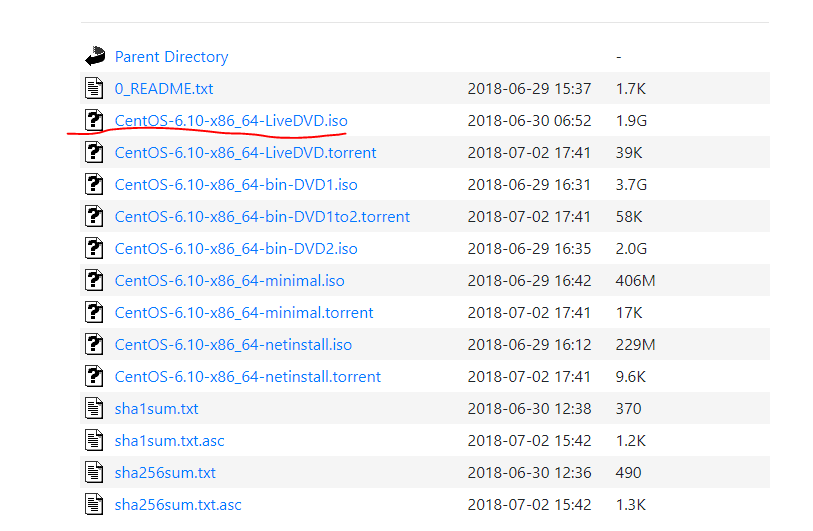This screenshot has width=813, height=531.
Task: Click the date 2018-06-29 16:31
Action: pos(529,185)
